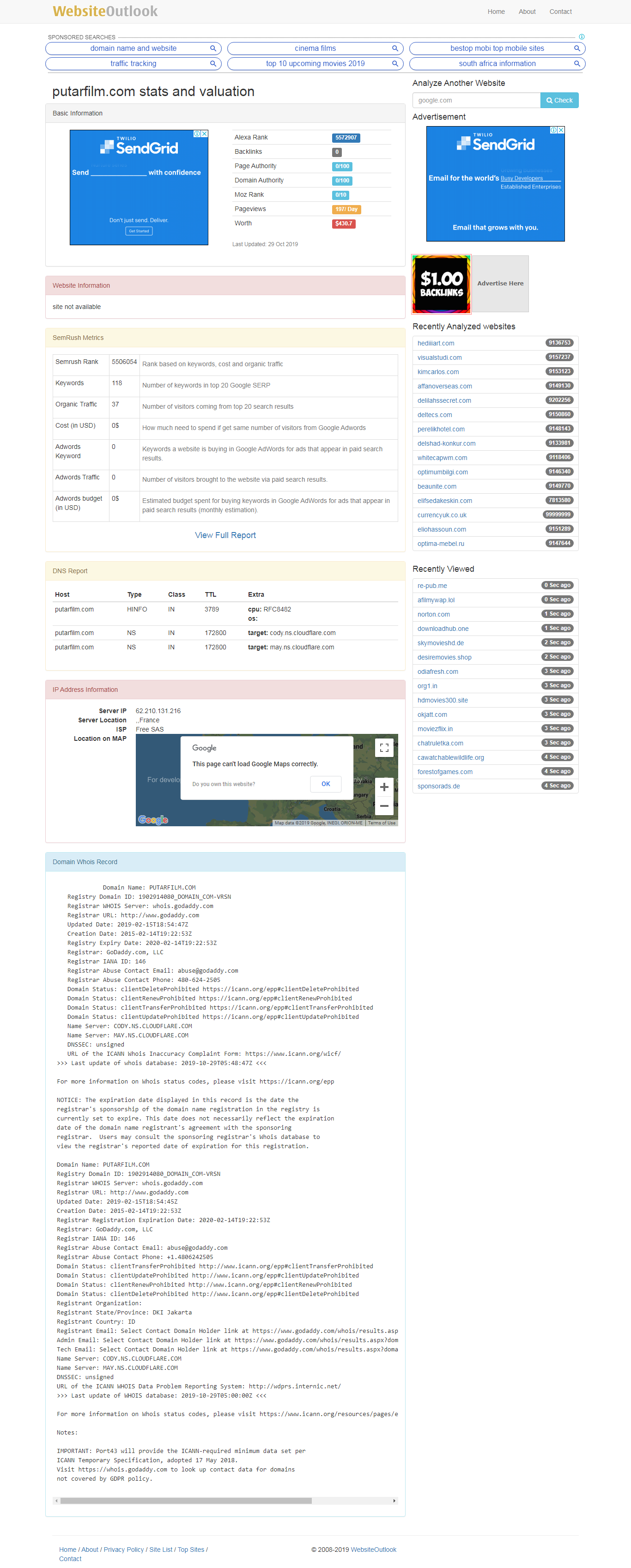Viewport: 631px width, 1568px height.
Task: Click the whois record horizontal scrollbar
Action: pos(186,1501)
